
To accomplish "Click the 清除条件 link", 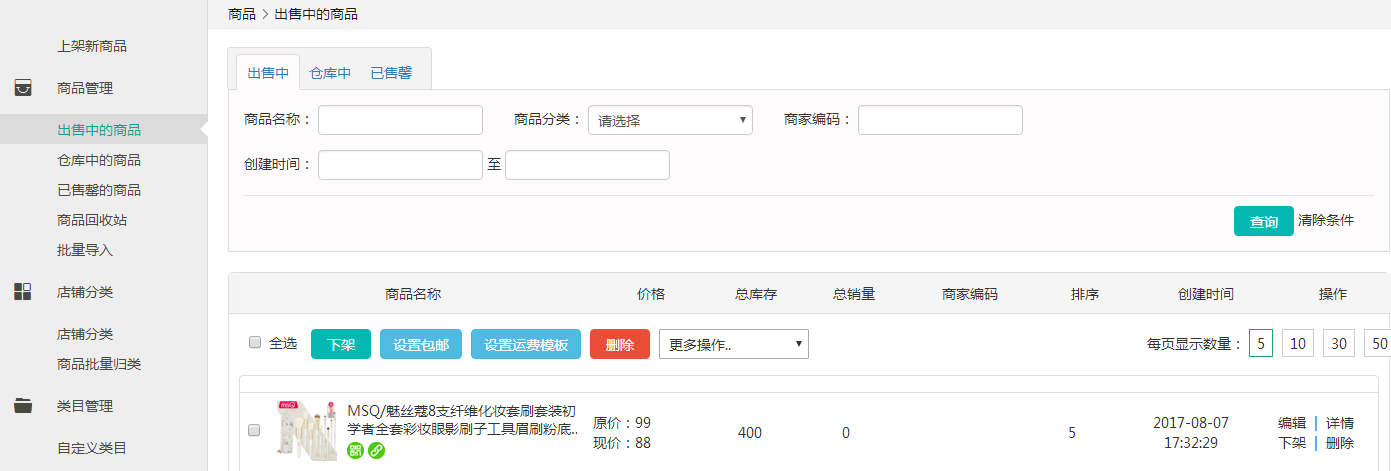I will pos(1326,220).
